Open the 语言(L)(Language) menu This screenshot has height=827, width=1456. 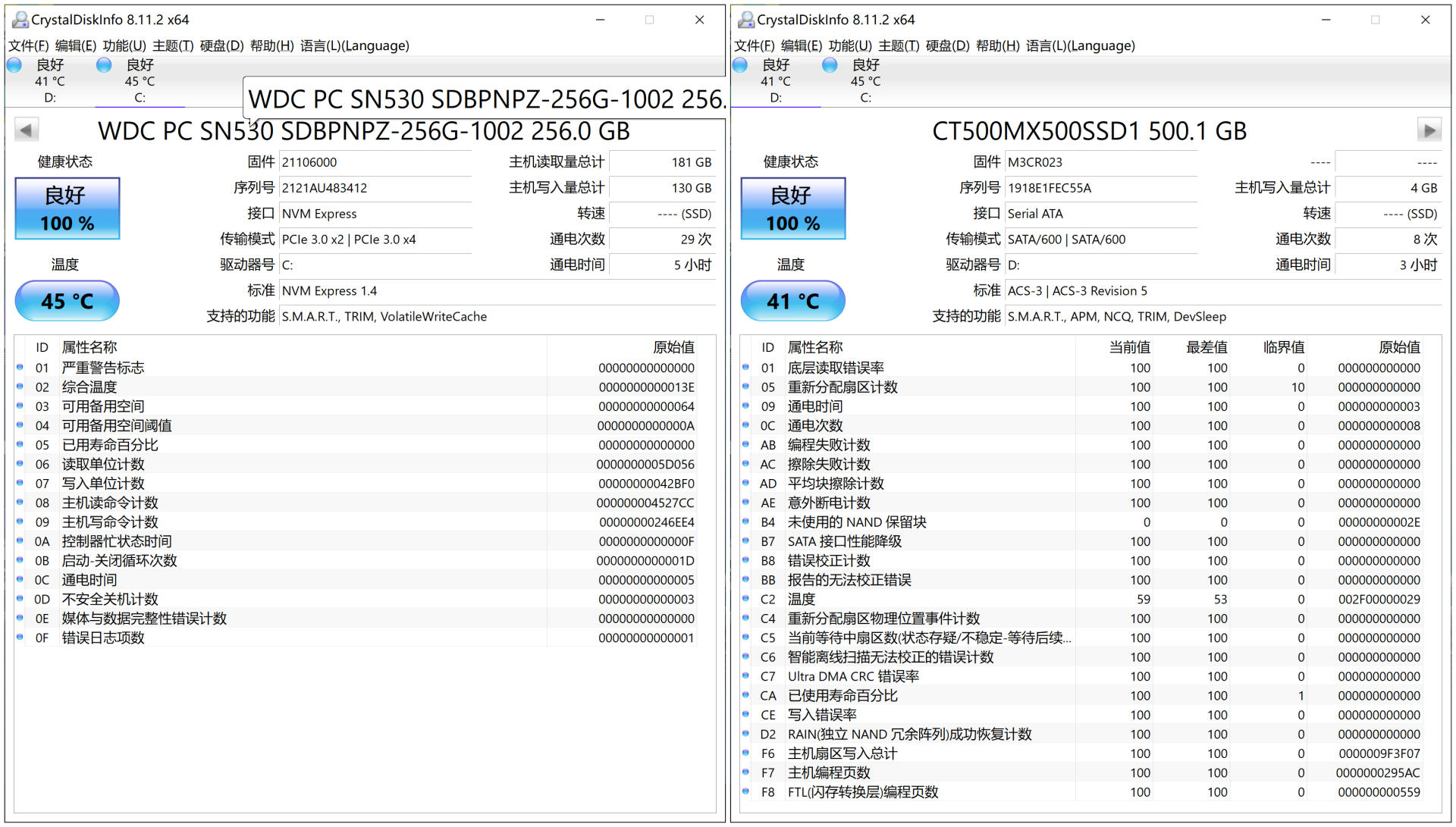[x=355, y=45]
